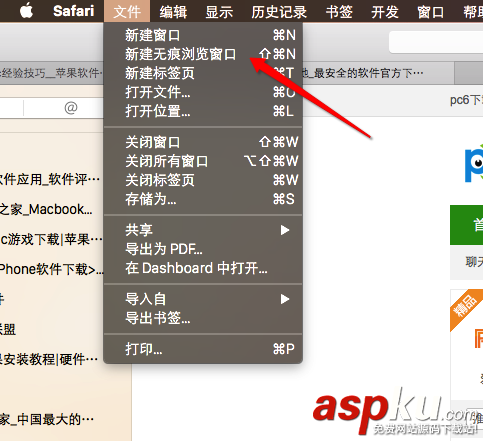Switch to tab 经验技巧_苹果软件
This screenshot has width=483, height=441.
52,73
